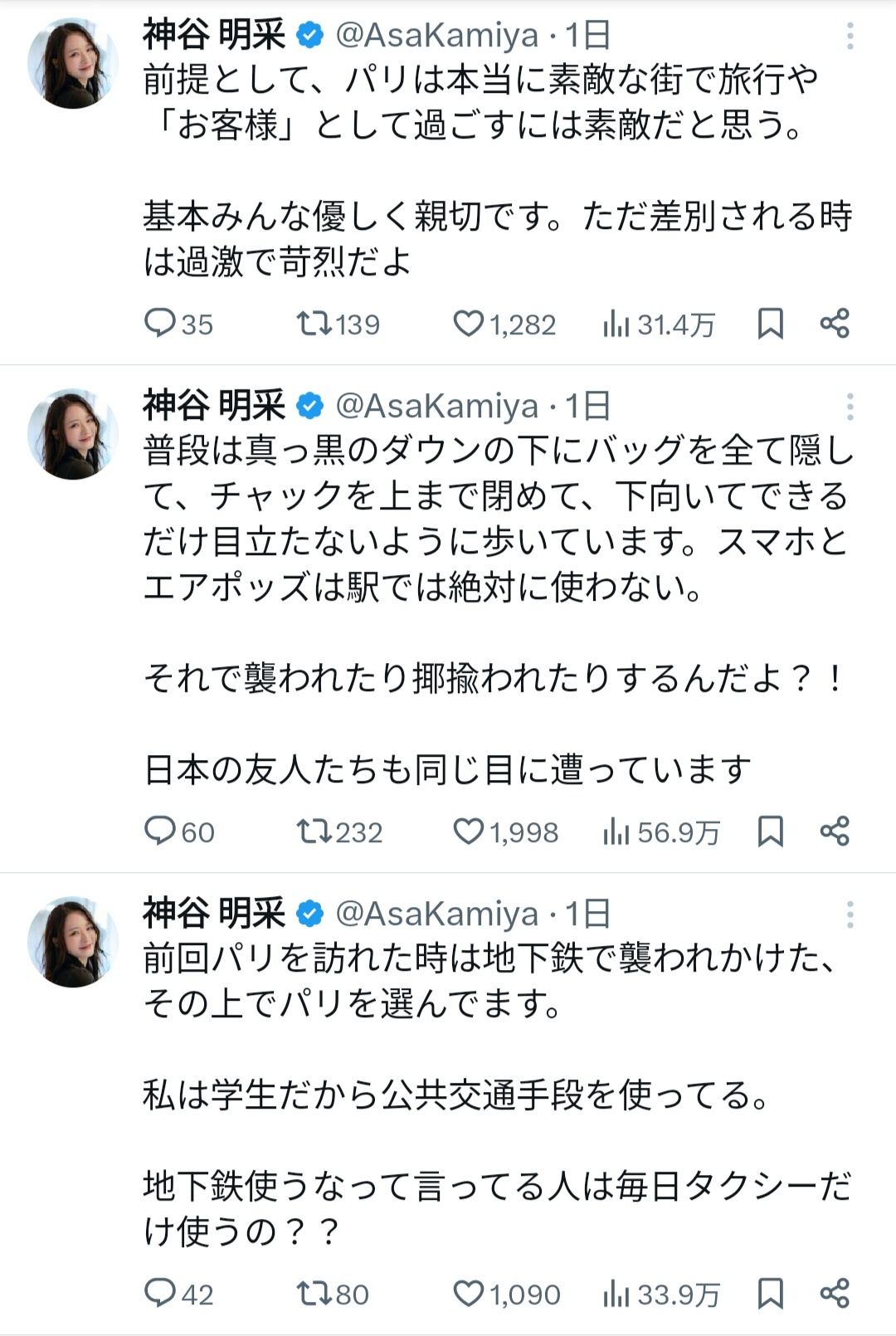
Task: Reply to the tweet with 42 replies
Action: [x=160, y=1293]
